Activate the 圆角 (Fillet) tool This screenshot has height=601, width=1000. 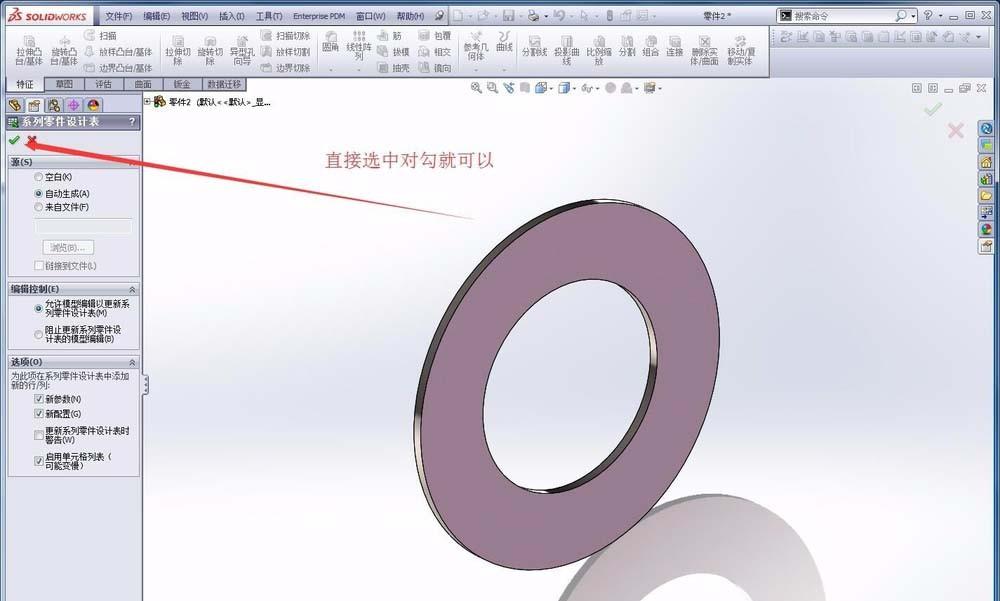331,48
